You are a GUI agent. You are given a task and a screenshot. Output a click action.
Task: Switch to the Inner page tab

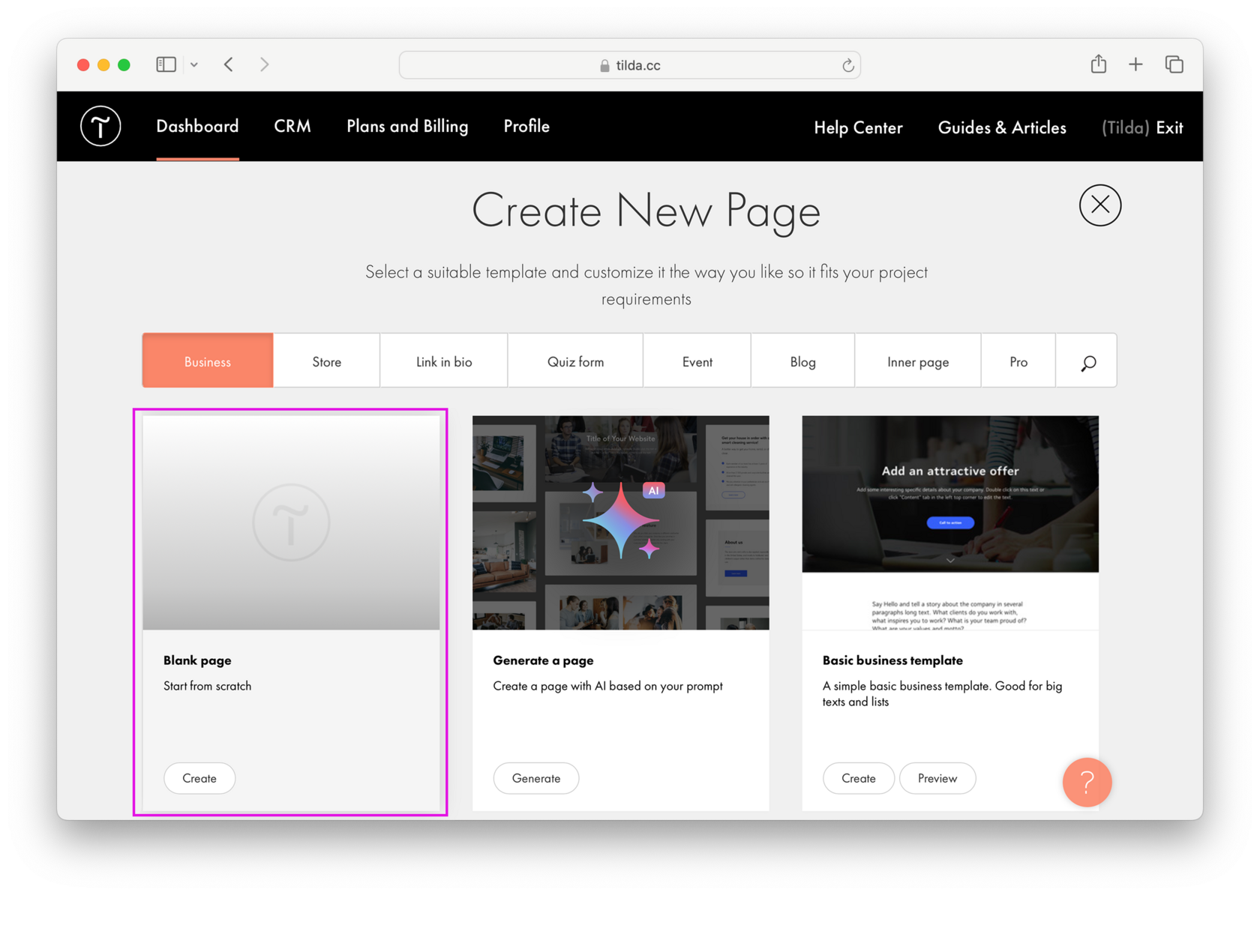(x=918, y=361)
